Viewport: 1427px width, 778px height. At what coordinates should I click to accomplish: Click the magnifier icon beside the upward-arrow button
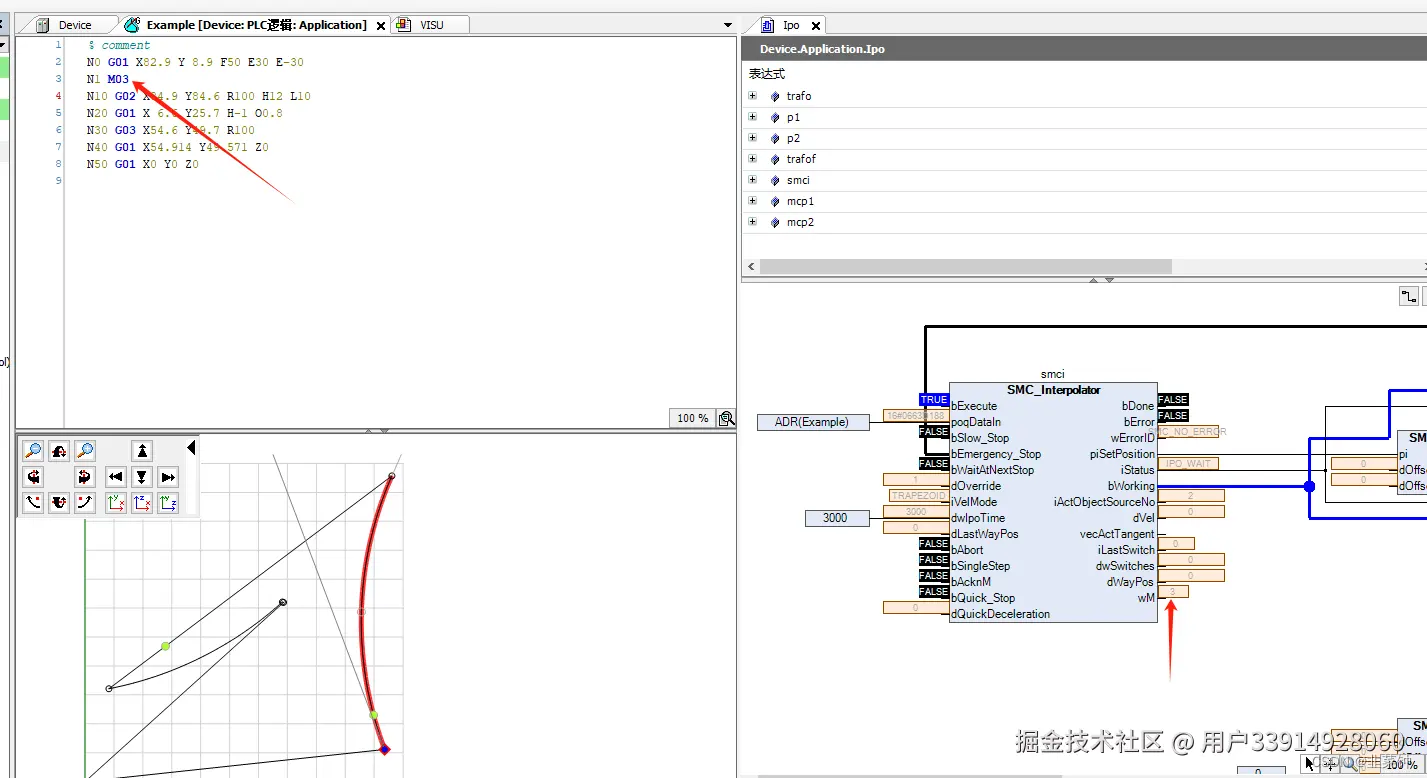pyautogui.click(x=85, y=451)
